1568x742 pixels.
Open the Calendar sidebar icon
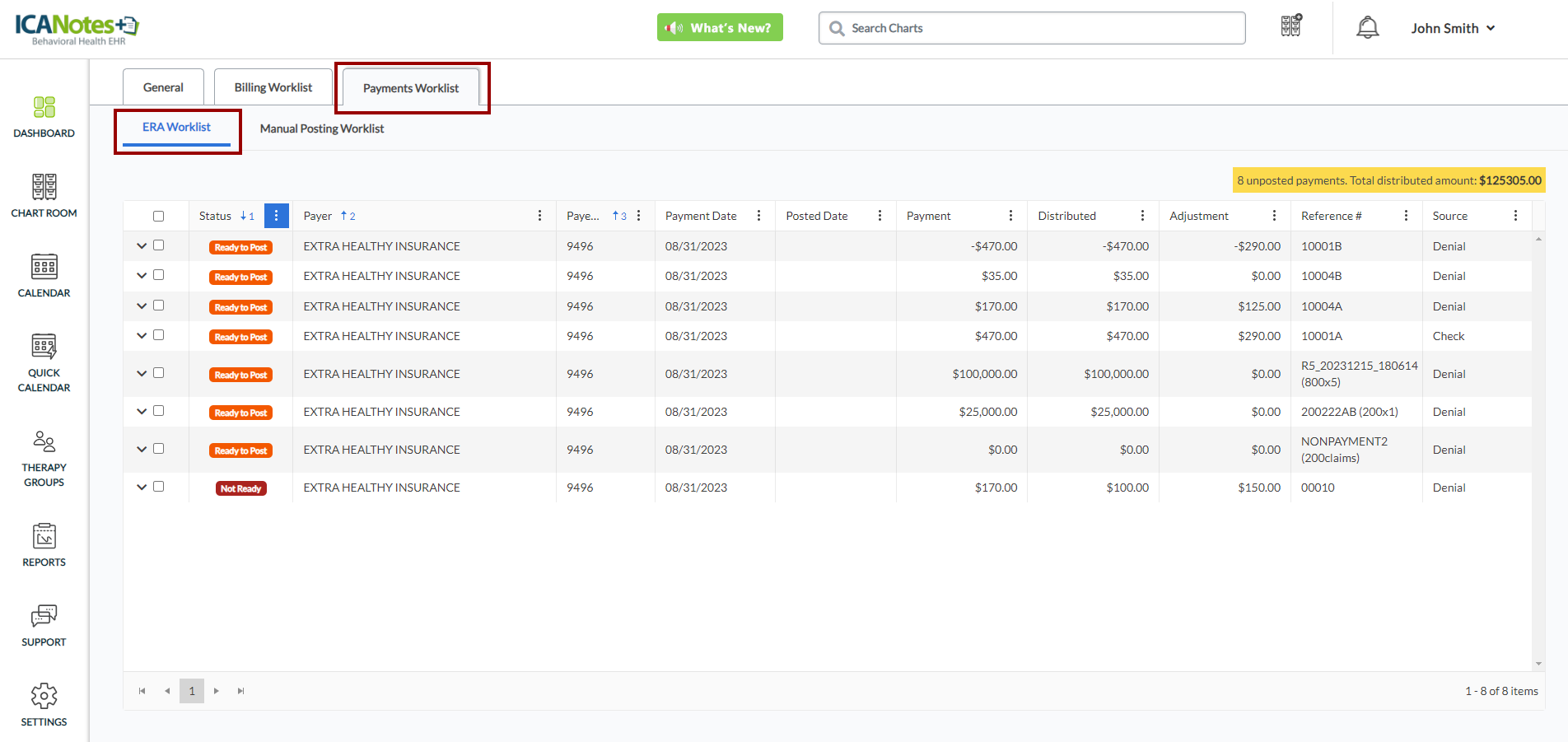click(x=44, y=276)
